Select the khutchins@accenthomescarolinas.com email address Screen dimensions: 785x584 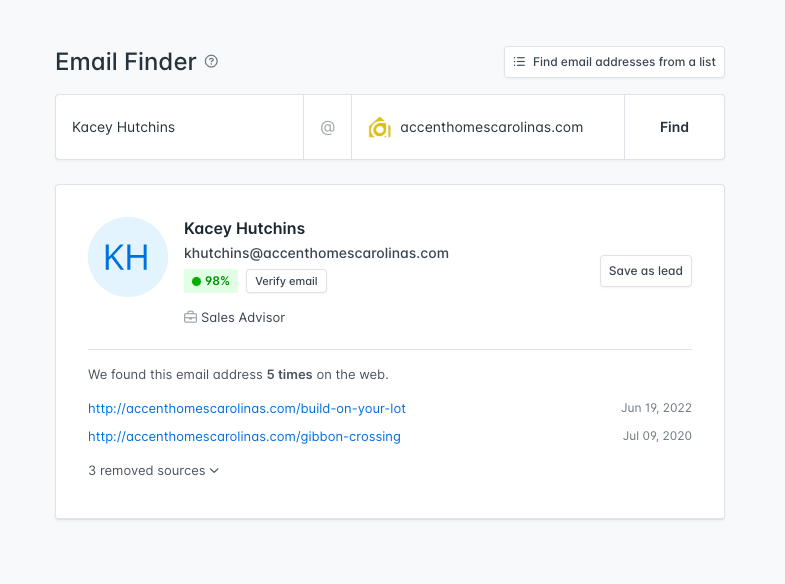316,253
